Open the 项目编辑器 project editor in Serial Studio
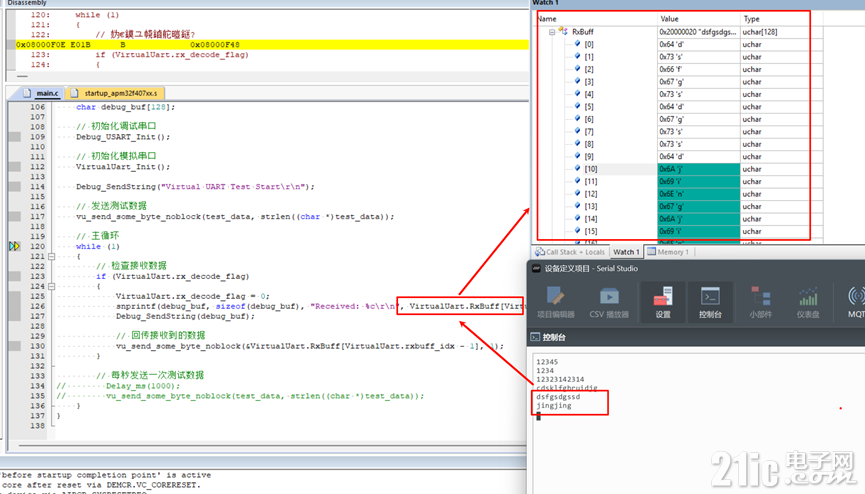The width and height of the screenshot is (865, 494). click(556, 302)
